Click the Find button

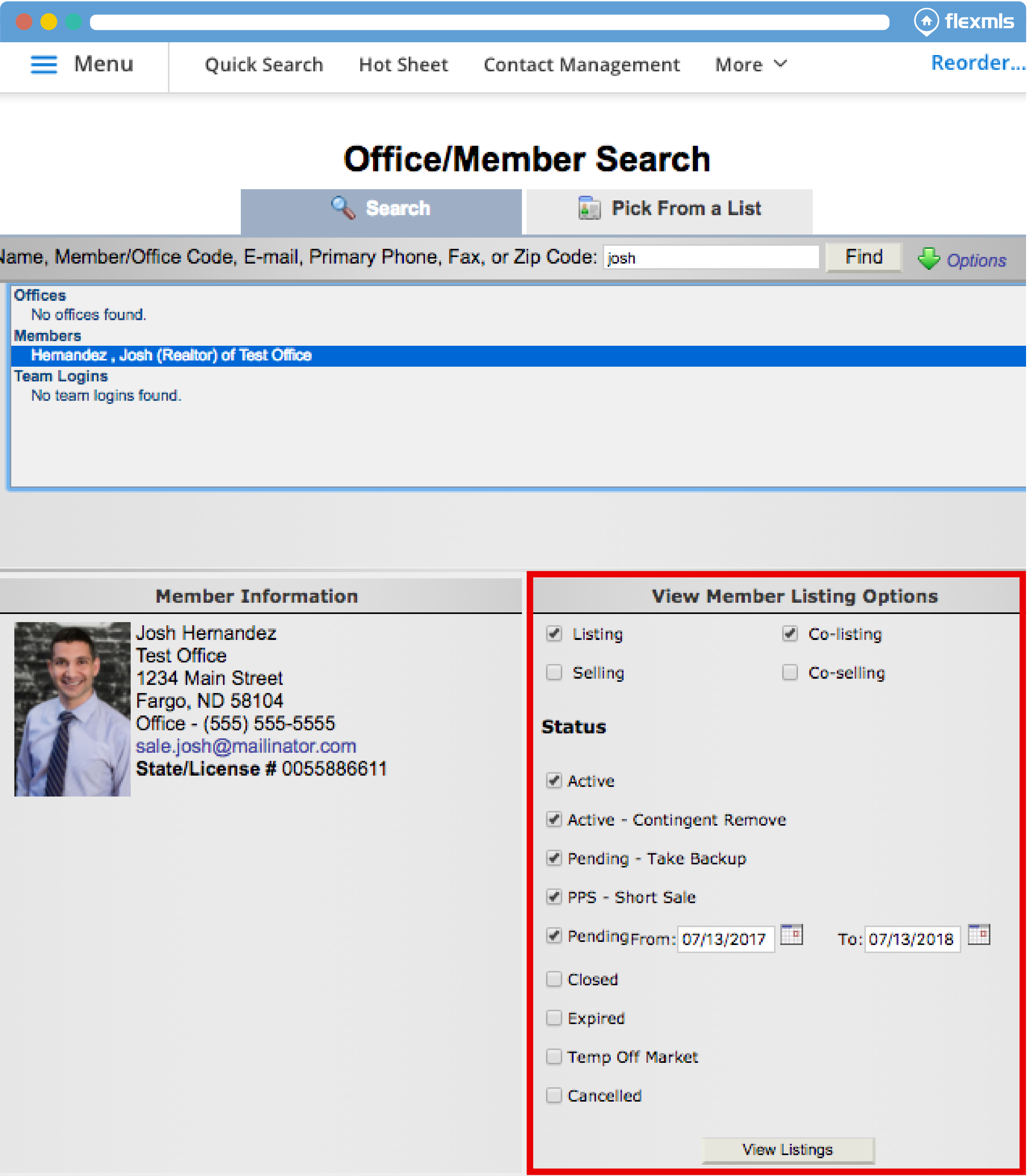pyautogui.click(x=863, y=257)
